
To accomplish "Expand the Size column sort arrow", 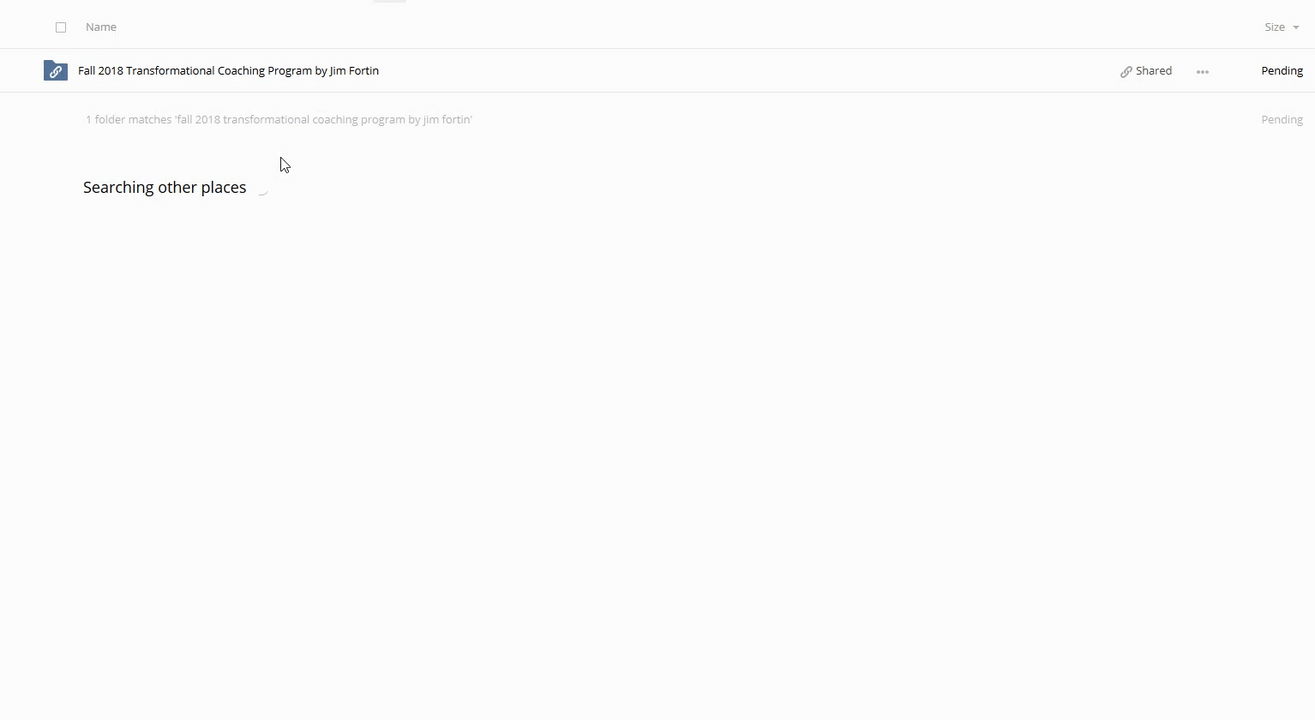I will click(1296, 28).
